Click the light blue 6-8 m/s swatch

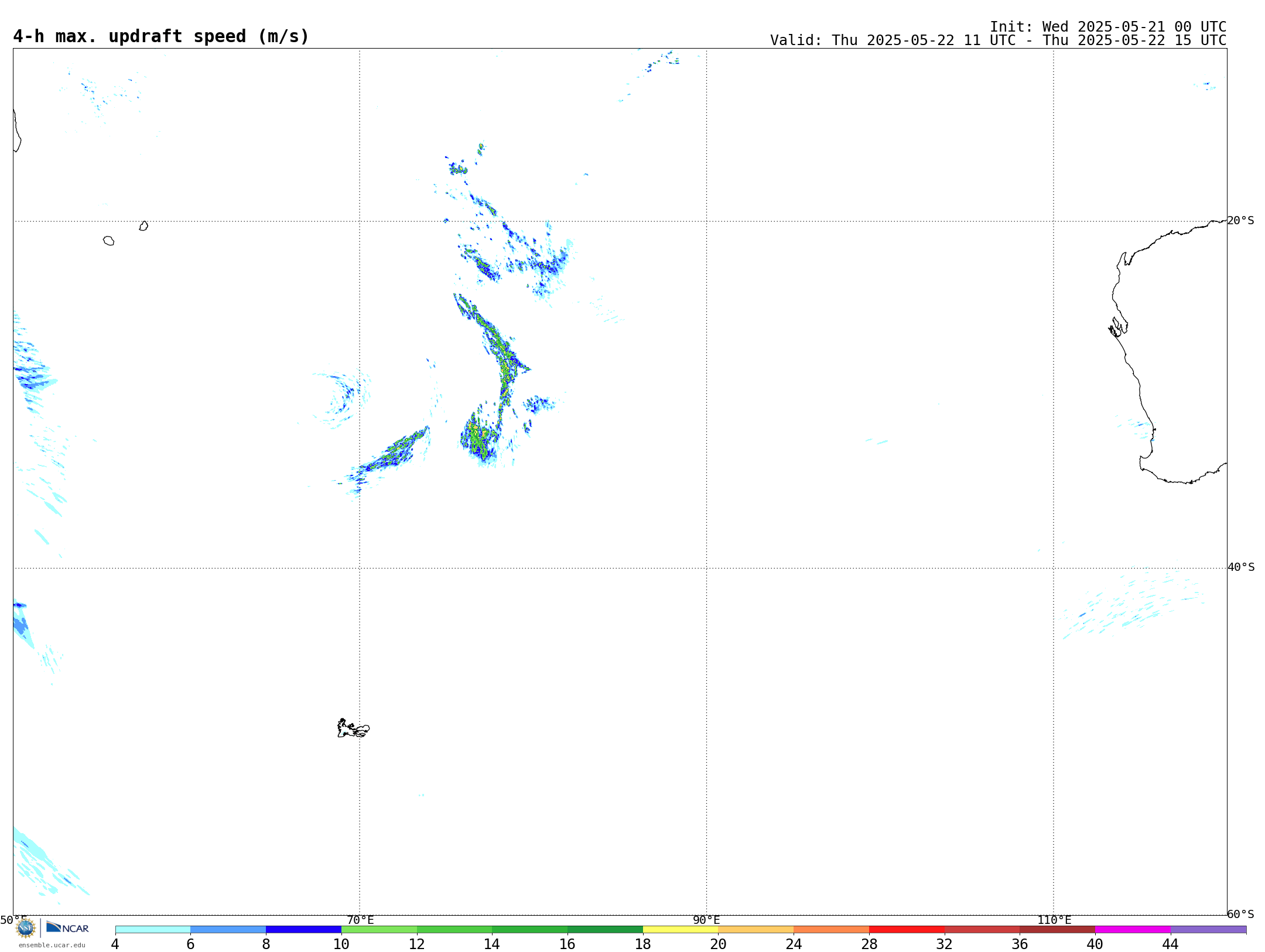pos(228,930)
